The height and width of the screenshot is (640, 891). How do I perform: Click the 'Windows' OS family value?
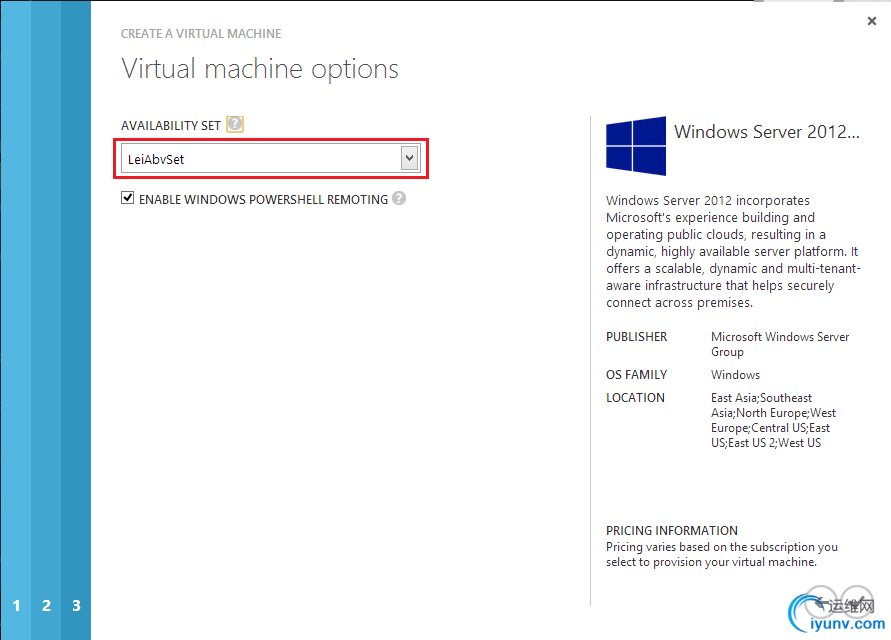coord(735,375)
